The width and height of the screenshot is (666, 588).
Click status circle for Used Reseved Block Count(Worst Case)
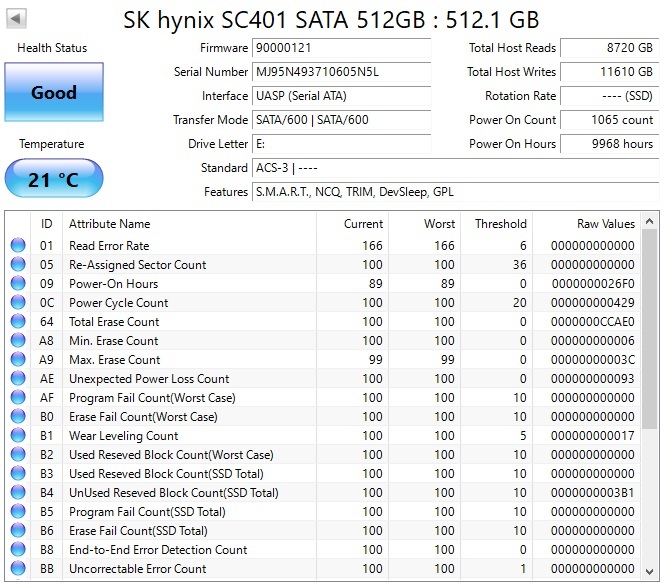(18, 454)
